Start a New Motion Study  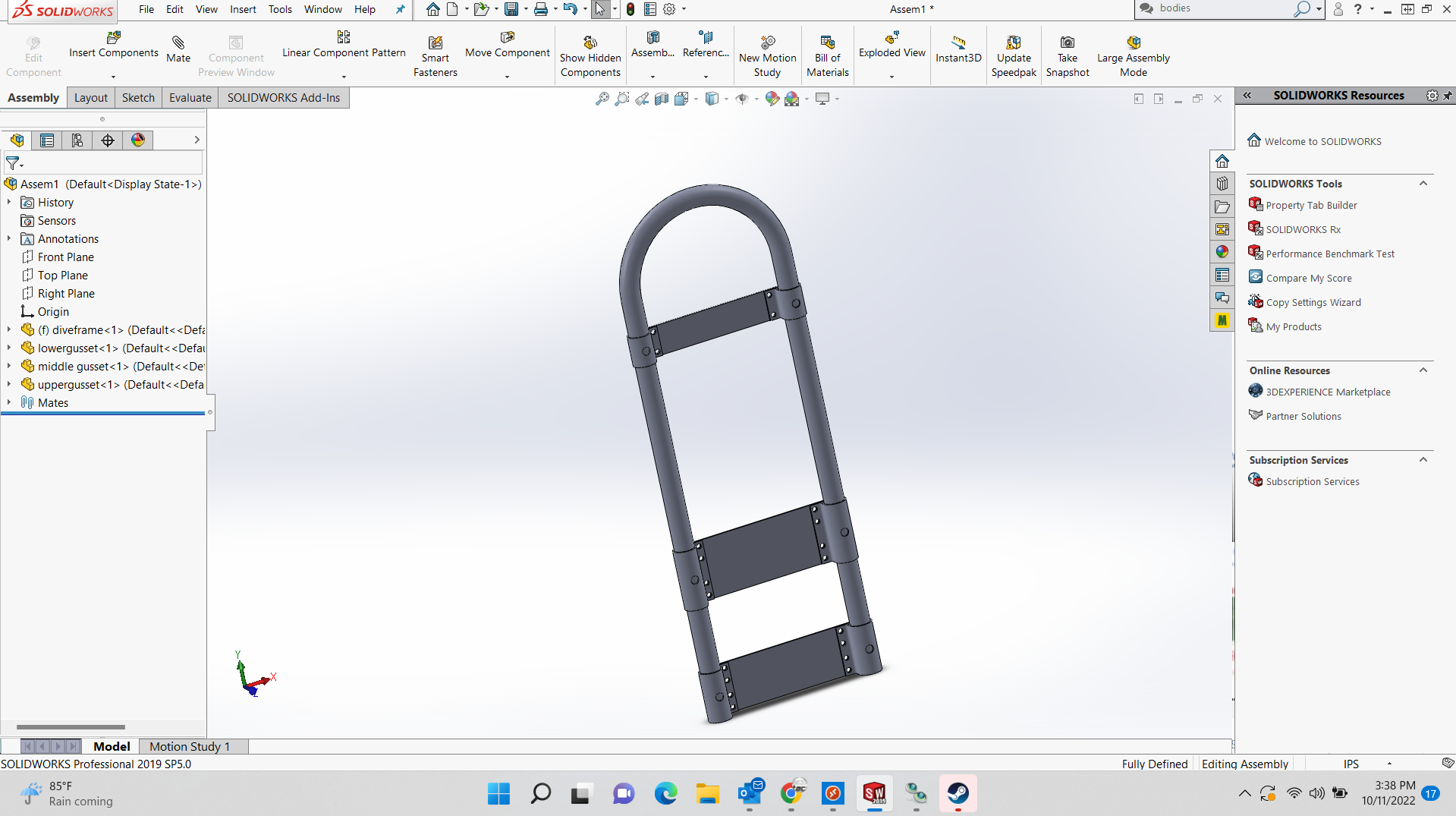tap(767, 56)
